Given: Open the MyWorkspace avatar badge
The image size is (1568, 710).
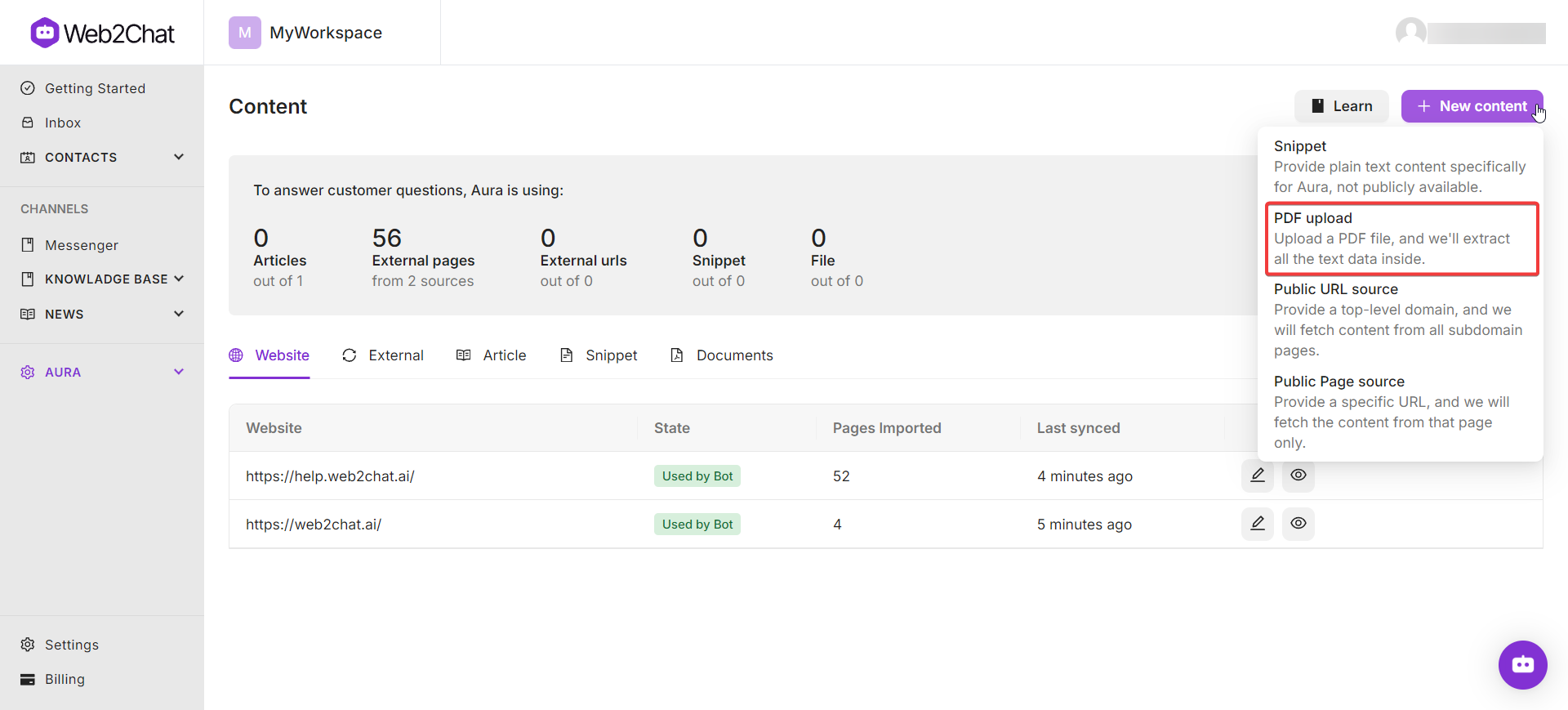Looking at the screenshot, I should tap(245, 33).
